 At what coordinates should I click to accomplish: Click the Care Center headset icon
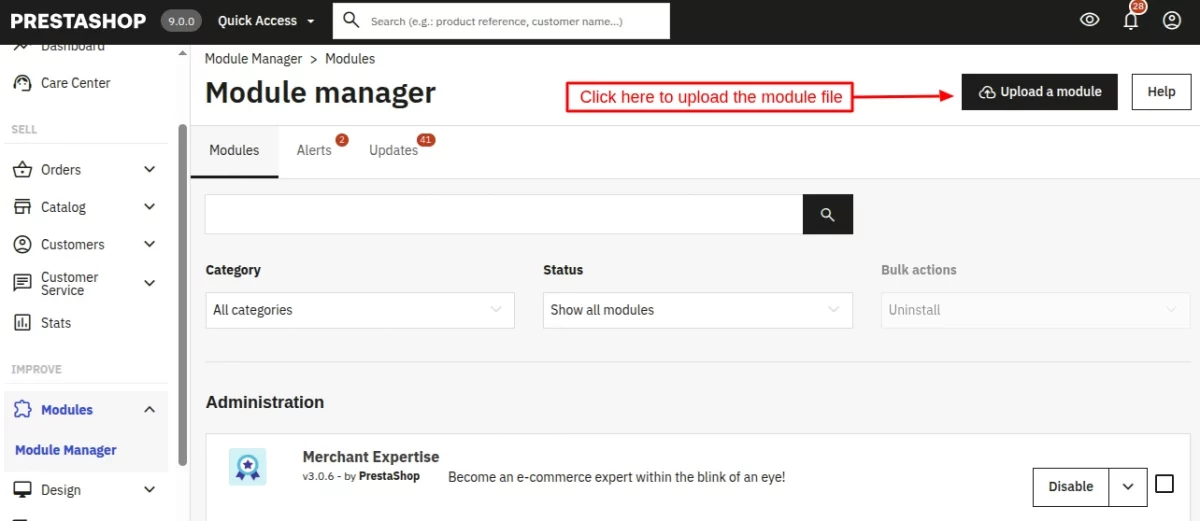(22, 83)
